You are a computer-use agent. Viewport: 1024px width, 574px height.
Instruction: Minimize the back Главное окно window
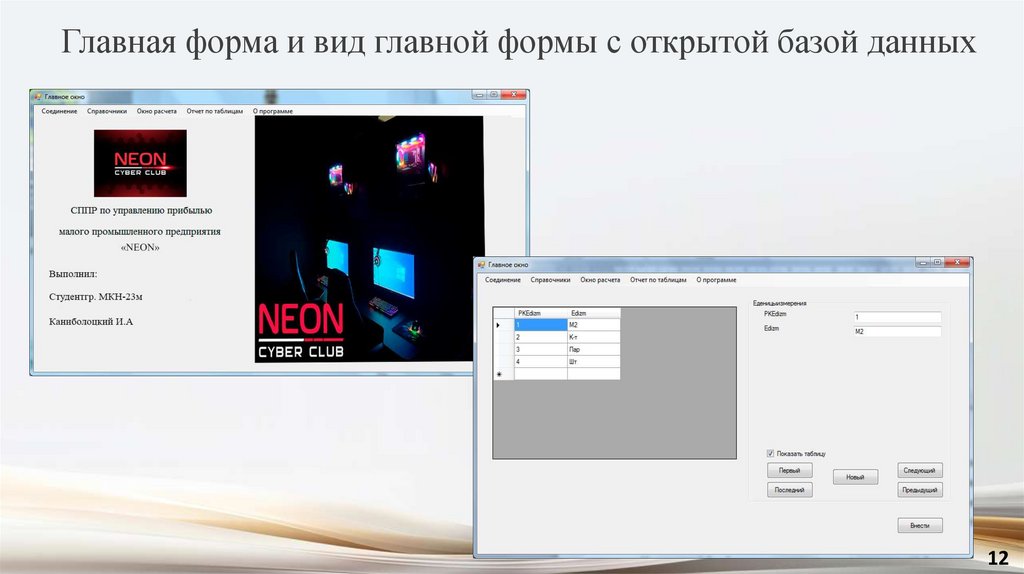click(479, 95)
